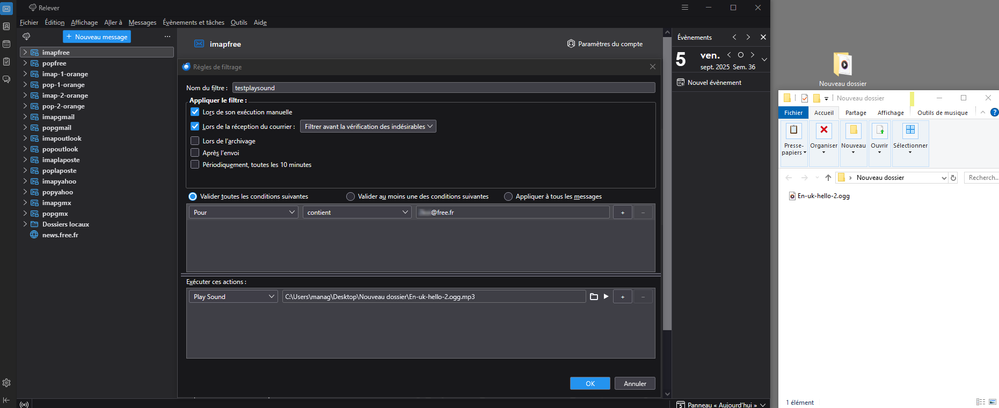The image size is (999, 408).
Task: Open settings gear at bottom-left corner
Action: (7, 383)
